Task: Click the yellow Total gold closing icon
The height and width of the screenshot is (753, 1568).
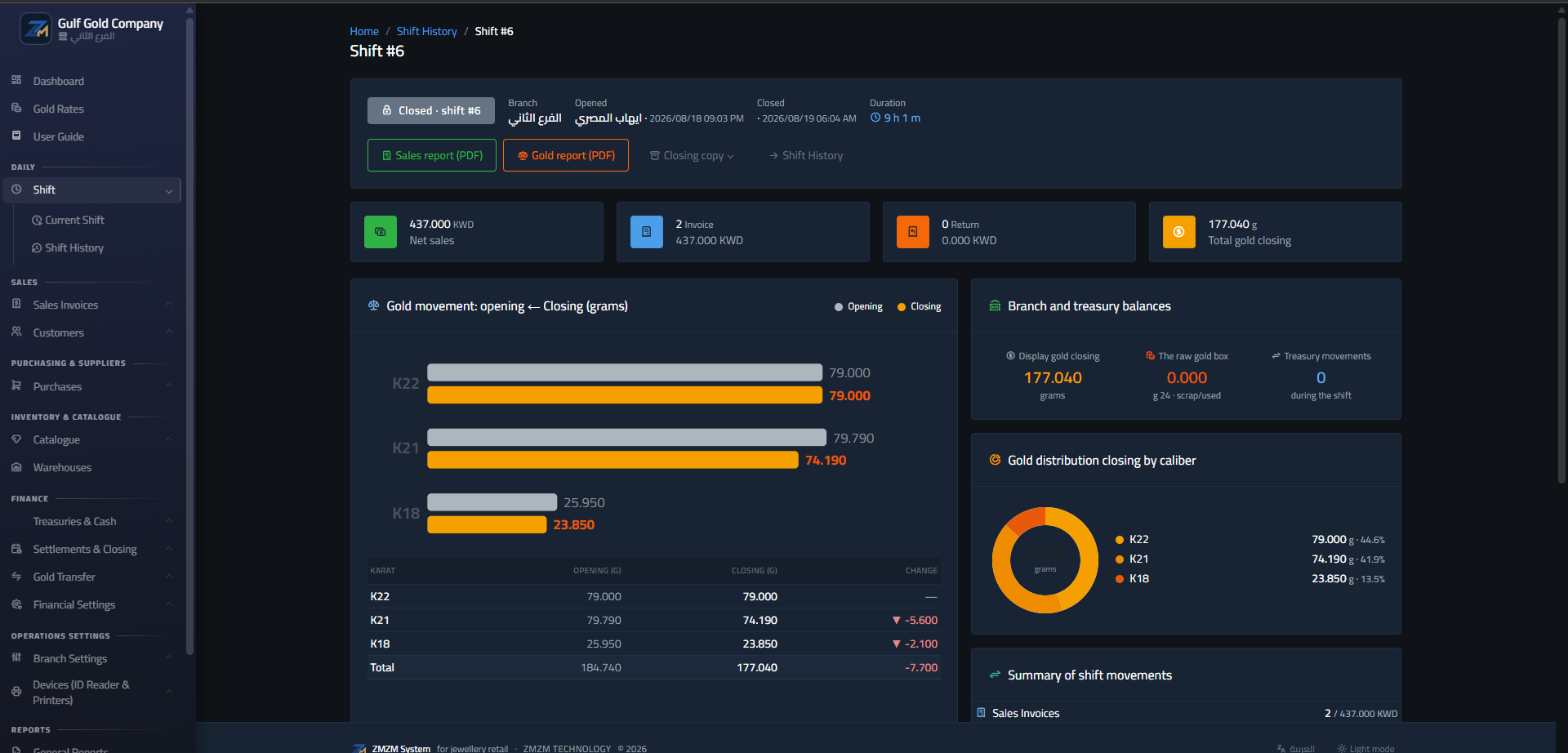Action: coord(1179,232)
